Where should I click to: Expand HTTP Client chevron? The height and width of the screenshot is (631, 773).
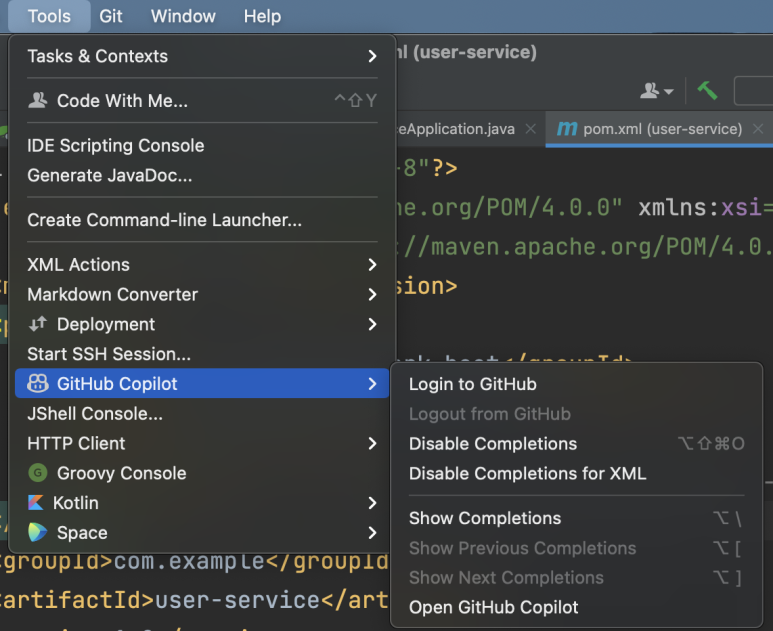[x=372, y=443]
